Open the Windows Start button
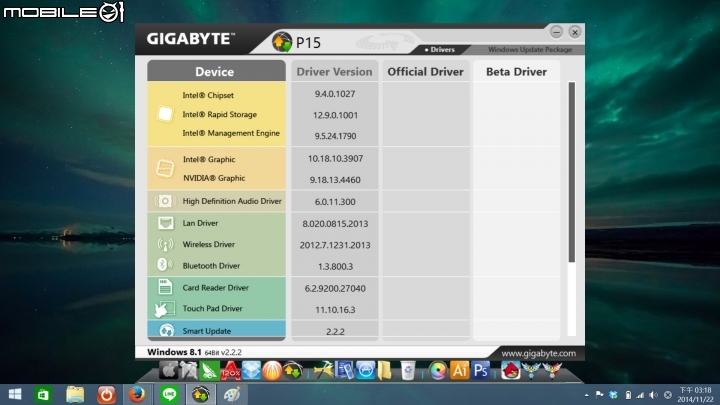Screen dimensions: 720x405 click(15, 394)
